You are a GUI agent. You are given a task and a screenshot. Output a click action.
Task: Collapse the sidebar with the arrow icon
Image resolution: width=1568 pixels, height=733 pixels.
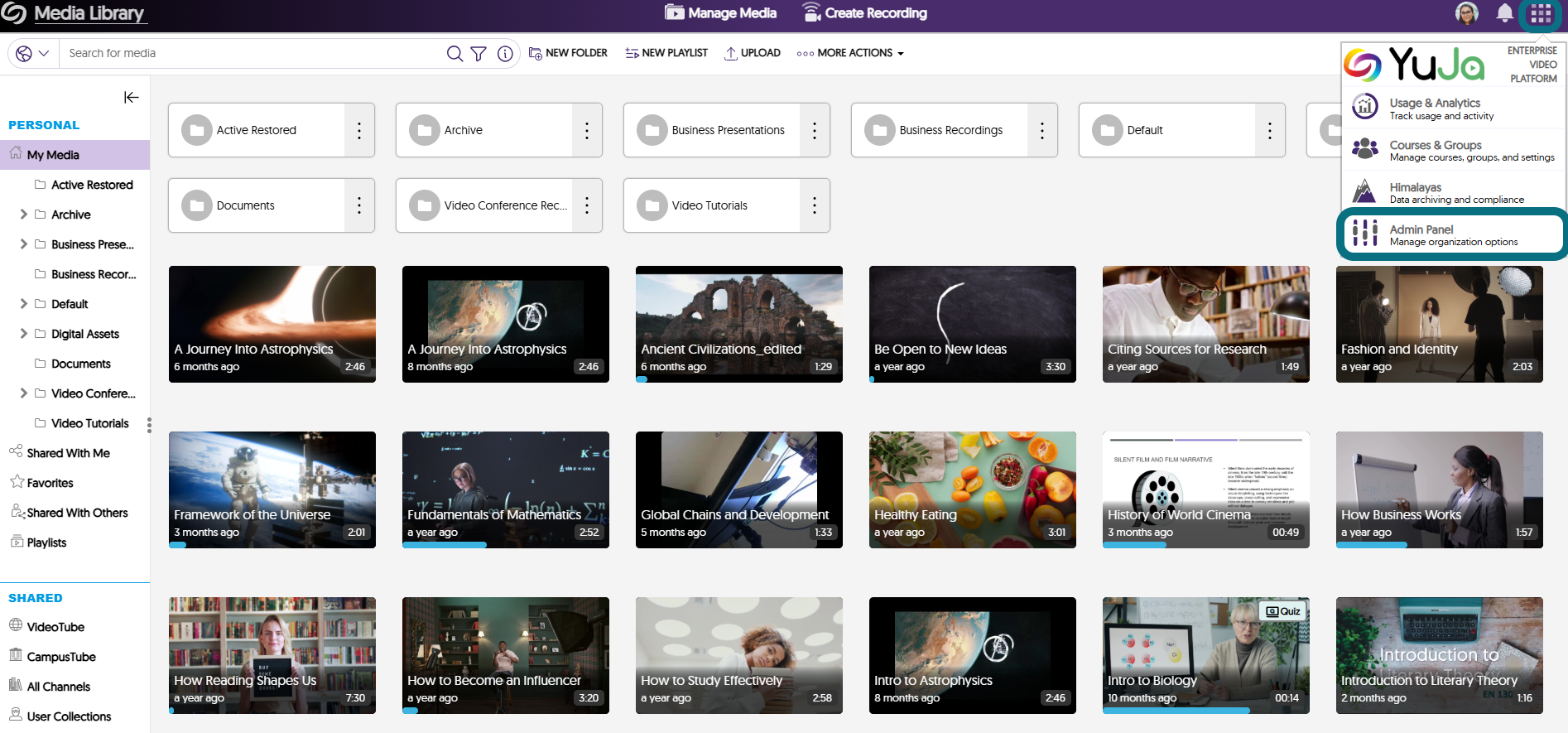(x=131, y=98)
